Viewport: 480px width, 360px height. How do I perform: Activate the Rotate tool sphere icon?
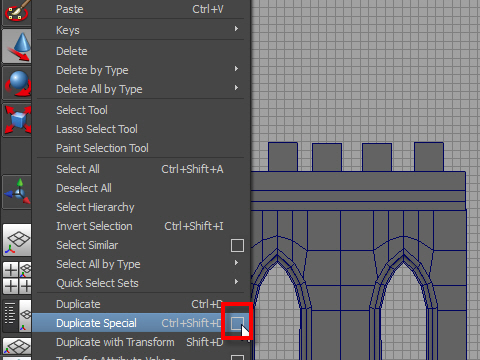(17, 83)
